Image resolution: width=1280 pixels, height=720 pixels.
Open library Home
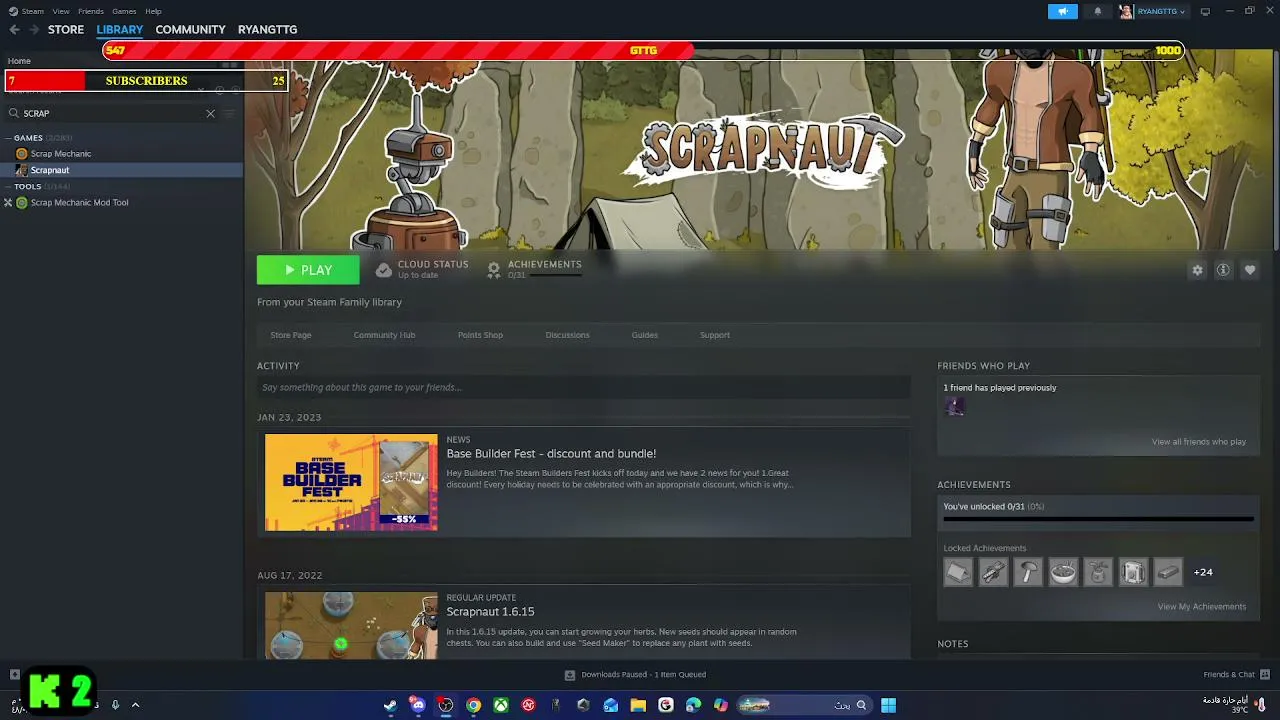point(19,61)
